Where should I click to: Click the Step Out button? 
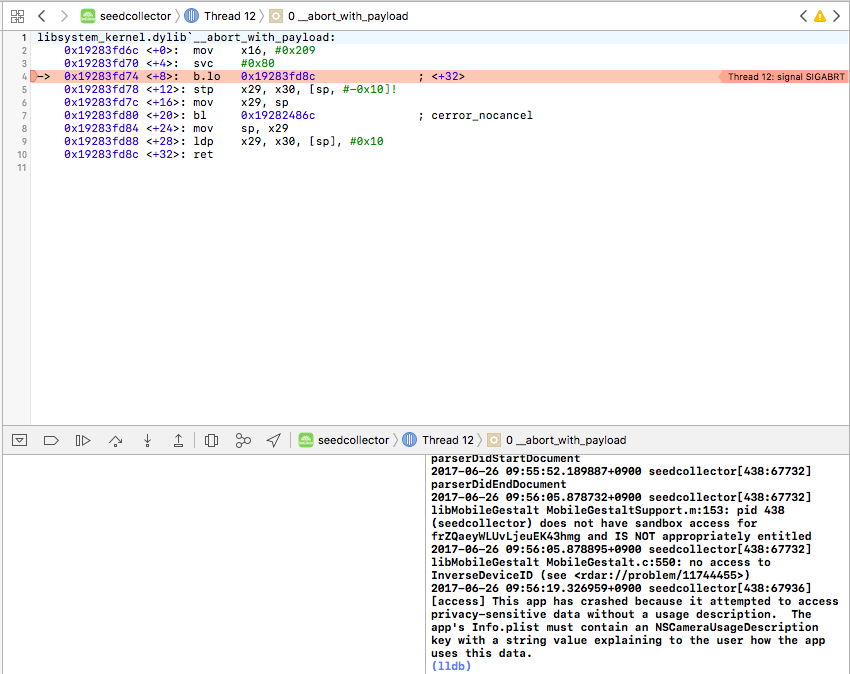[178, 440]
